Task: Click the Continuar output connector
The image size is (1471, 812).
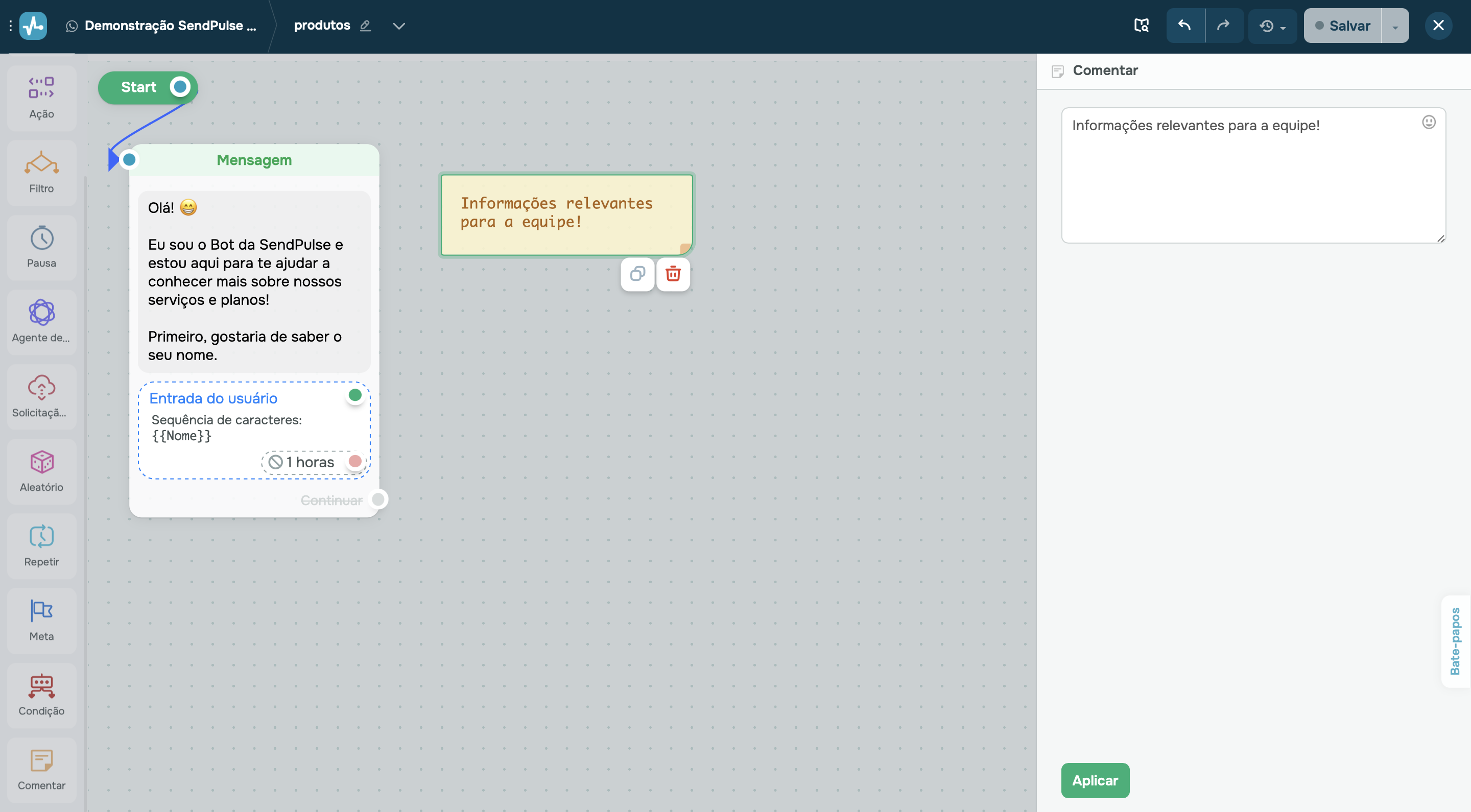Action: 378,499
